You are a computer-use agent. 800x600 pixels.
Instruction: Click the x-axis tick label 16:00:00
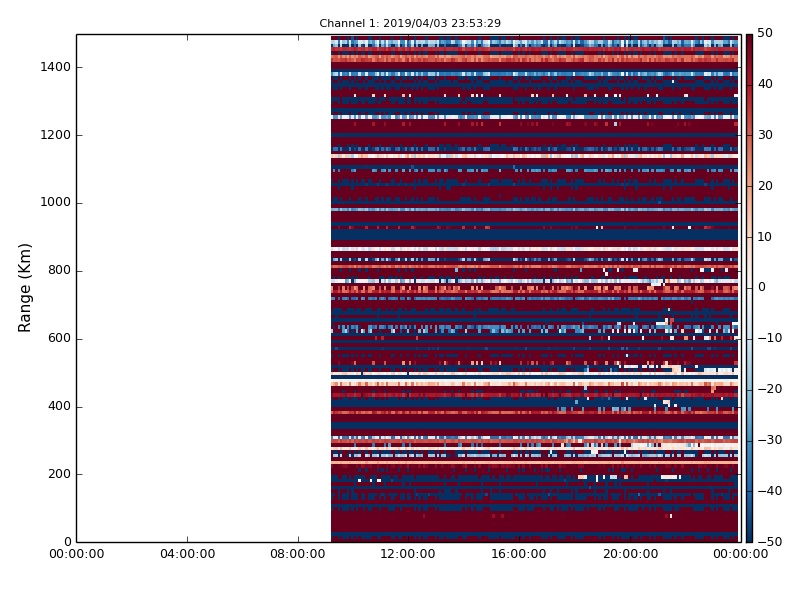[x=519, y=554]
